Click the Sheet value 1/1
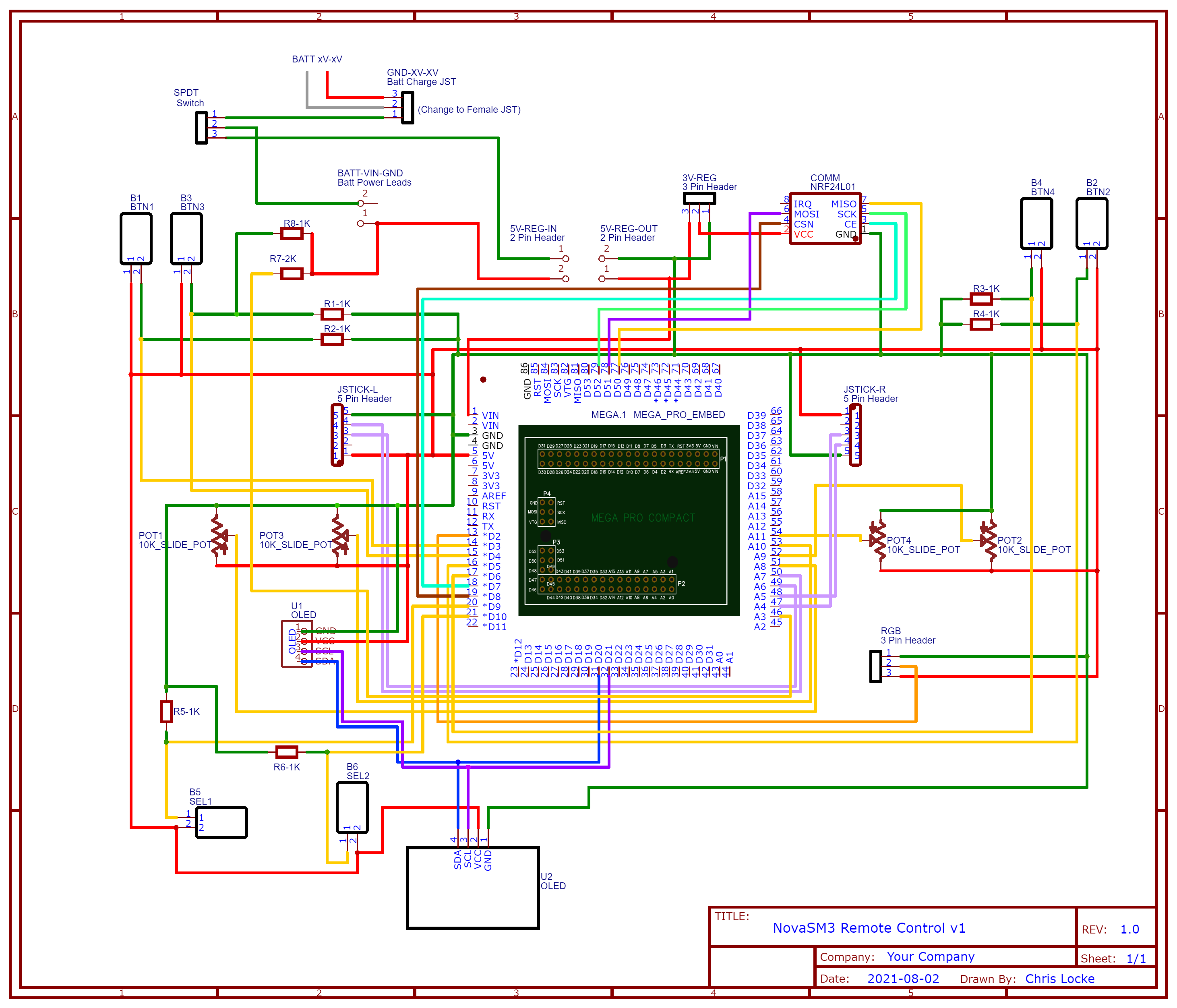The image size is (1177, 1008). (x=1136, y=958)
